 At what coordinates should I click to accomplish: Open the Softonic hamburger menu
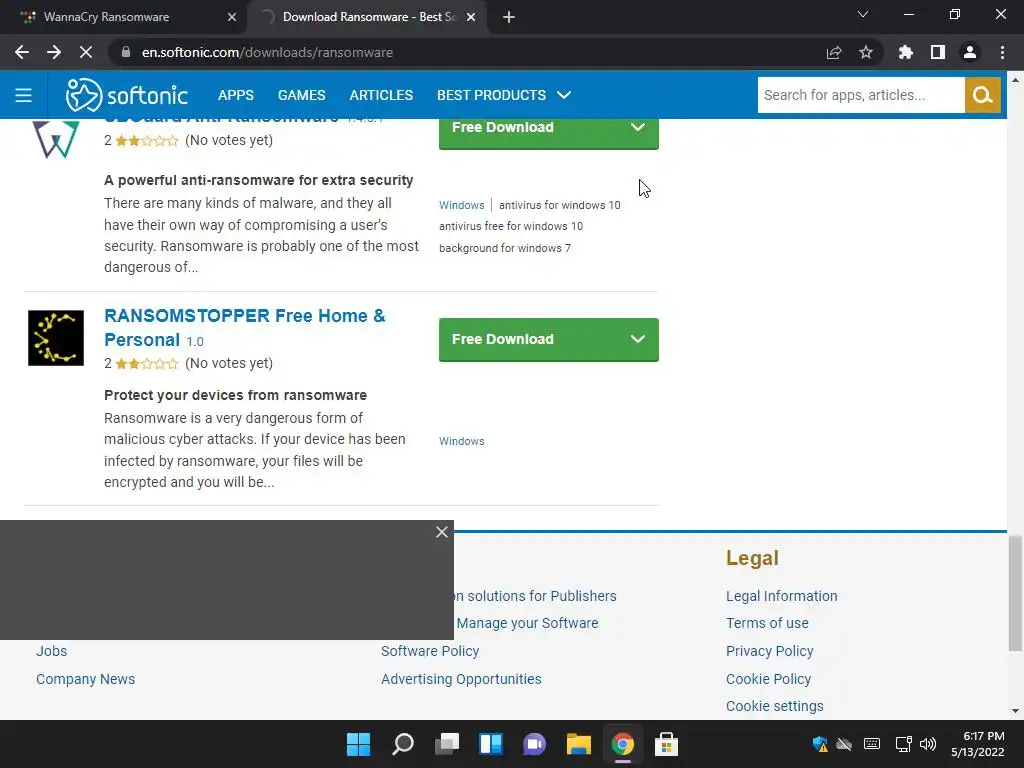click(24, 95)
